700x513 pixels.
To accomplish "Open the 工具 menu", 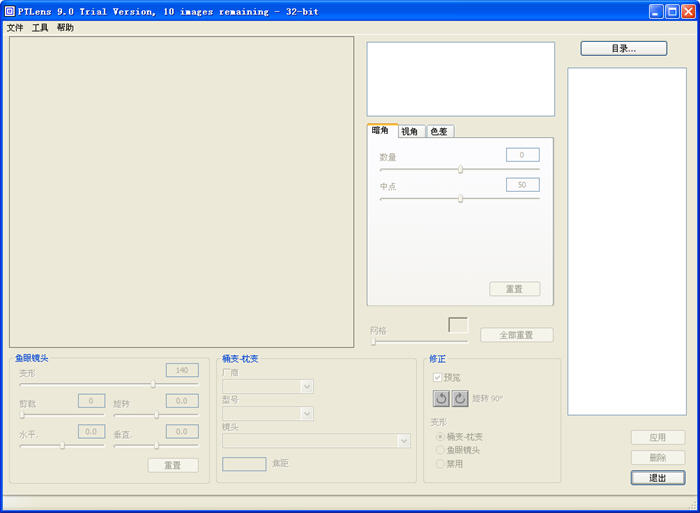I will coord(40,28).
